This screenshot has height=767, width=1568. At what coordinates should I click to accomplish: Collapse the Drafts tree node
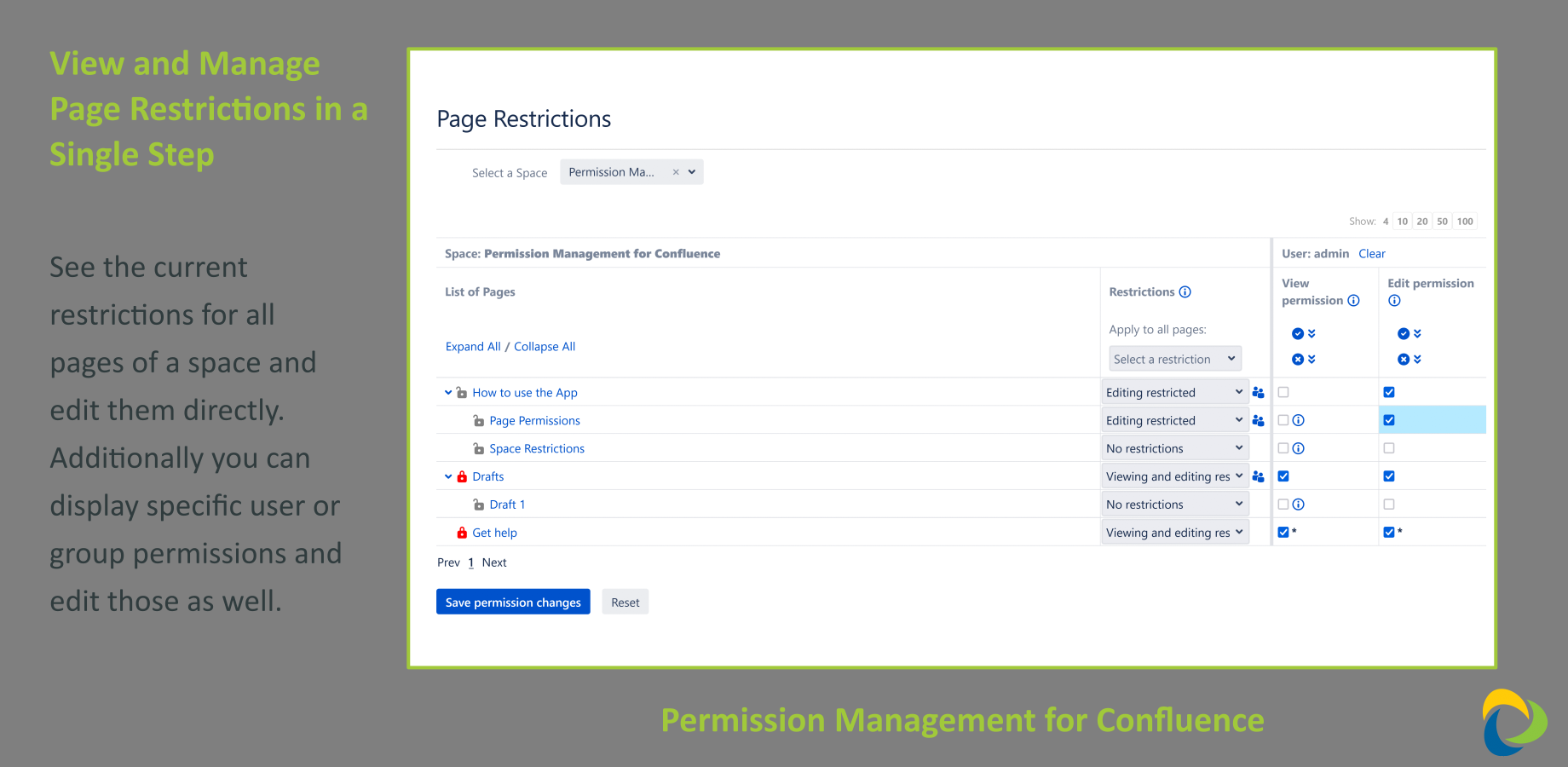[x=448, y=476]
